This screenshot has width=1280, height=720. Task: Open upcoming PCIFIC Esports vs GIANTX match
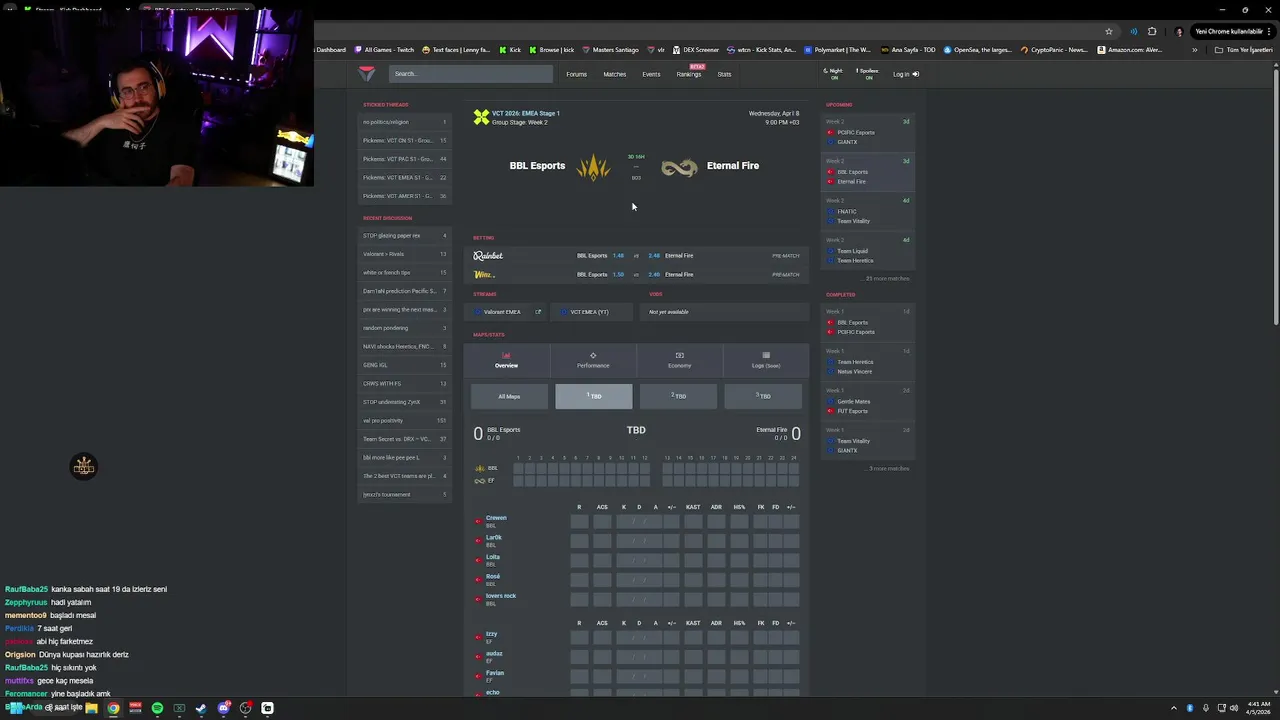tap(867, 132)
